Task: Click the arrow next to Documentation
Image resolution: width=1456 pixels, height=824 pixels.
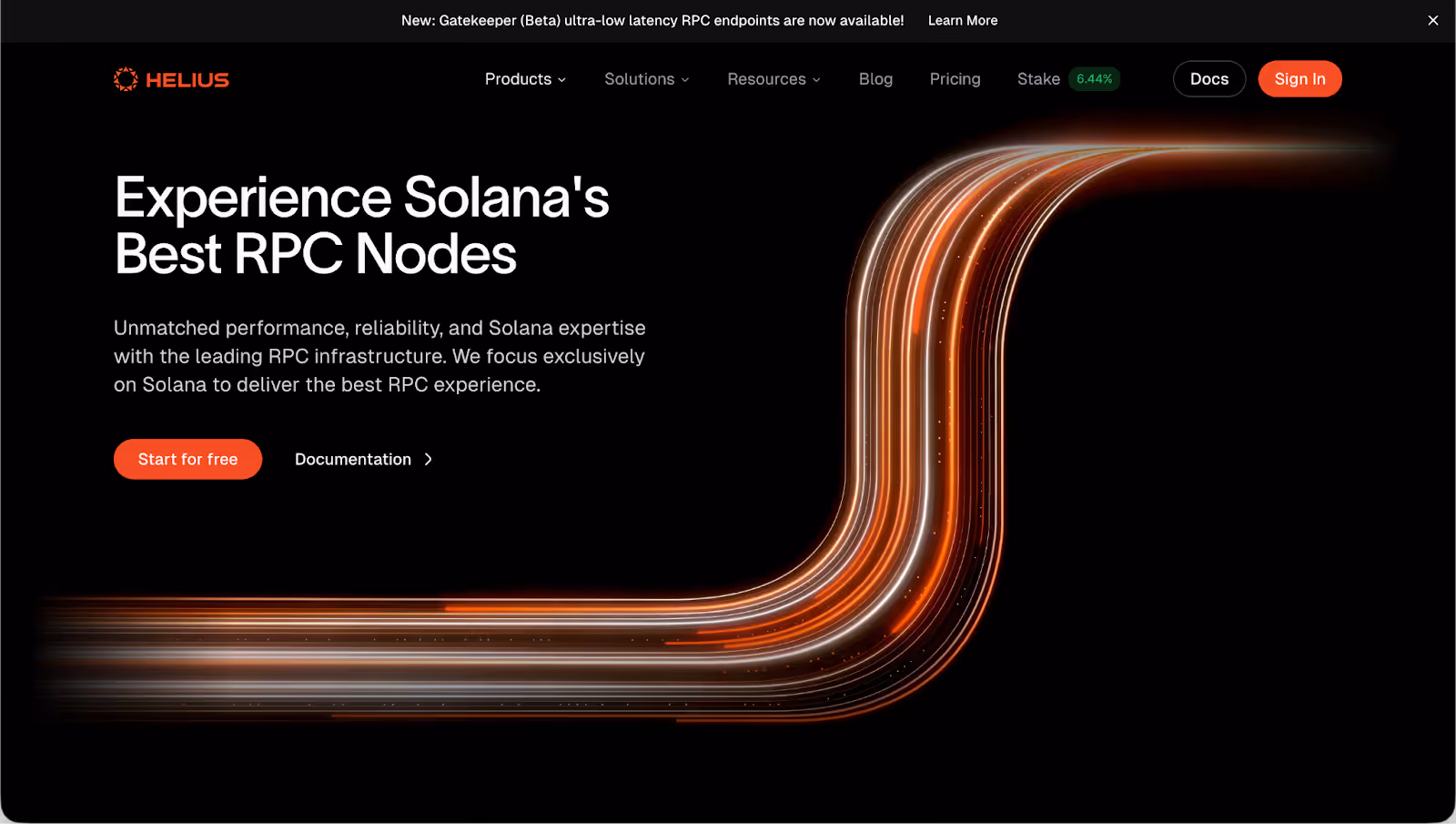Action: click(x=429, y=460)
